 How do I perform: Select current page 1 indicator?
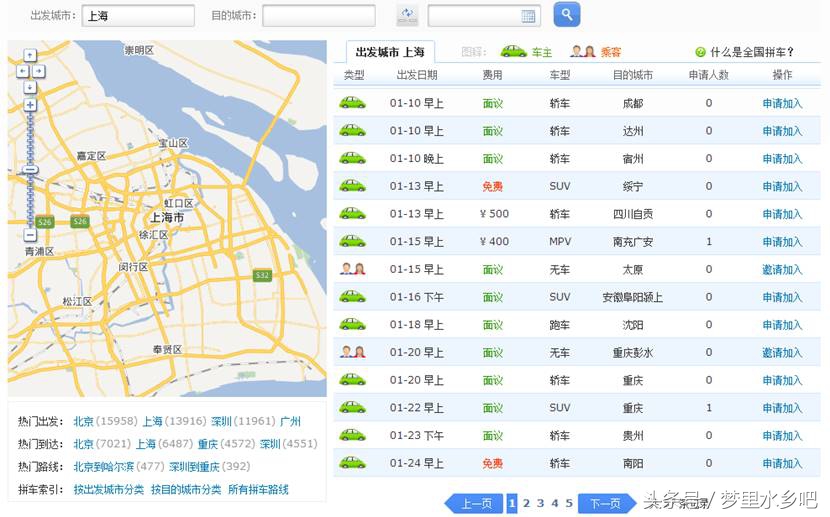point(512,503)
